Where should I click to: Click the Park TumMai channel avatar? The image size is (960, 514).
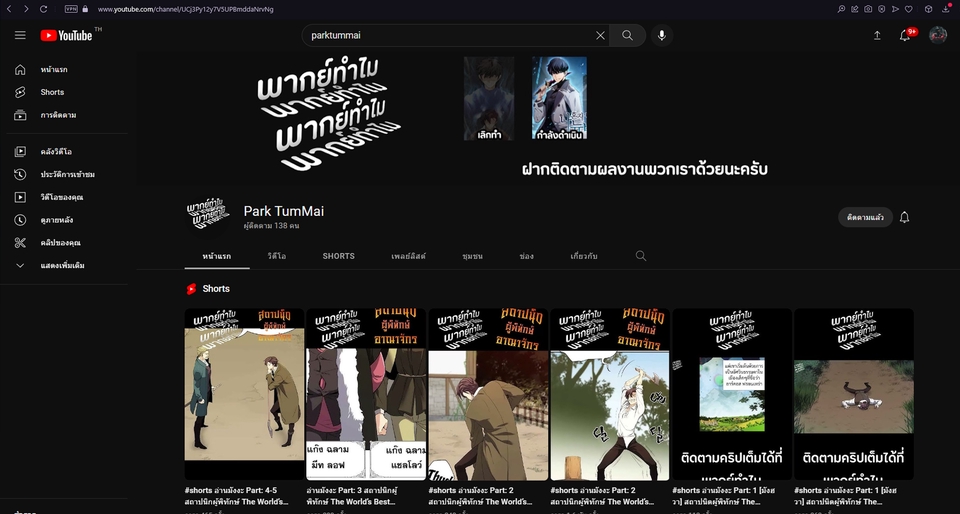coord(206,215)
